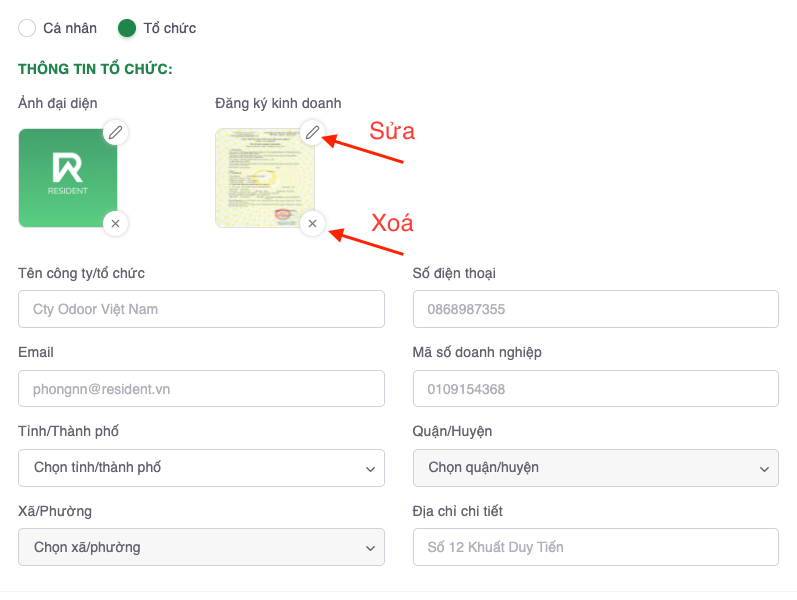Expand the Quận/Huyện dropdown

point(595,467)
